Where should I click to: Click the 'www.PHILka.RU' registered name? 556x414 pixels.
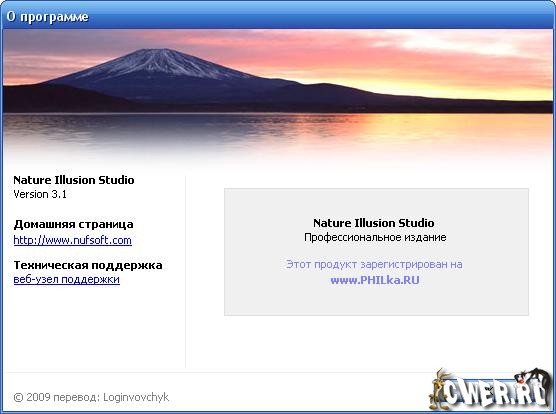click(375, 280)
